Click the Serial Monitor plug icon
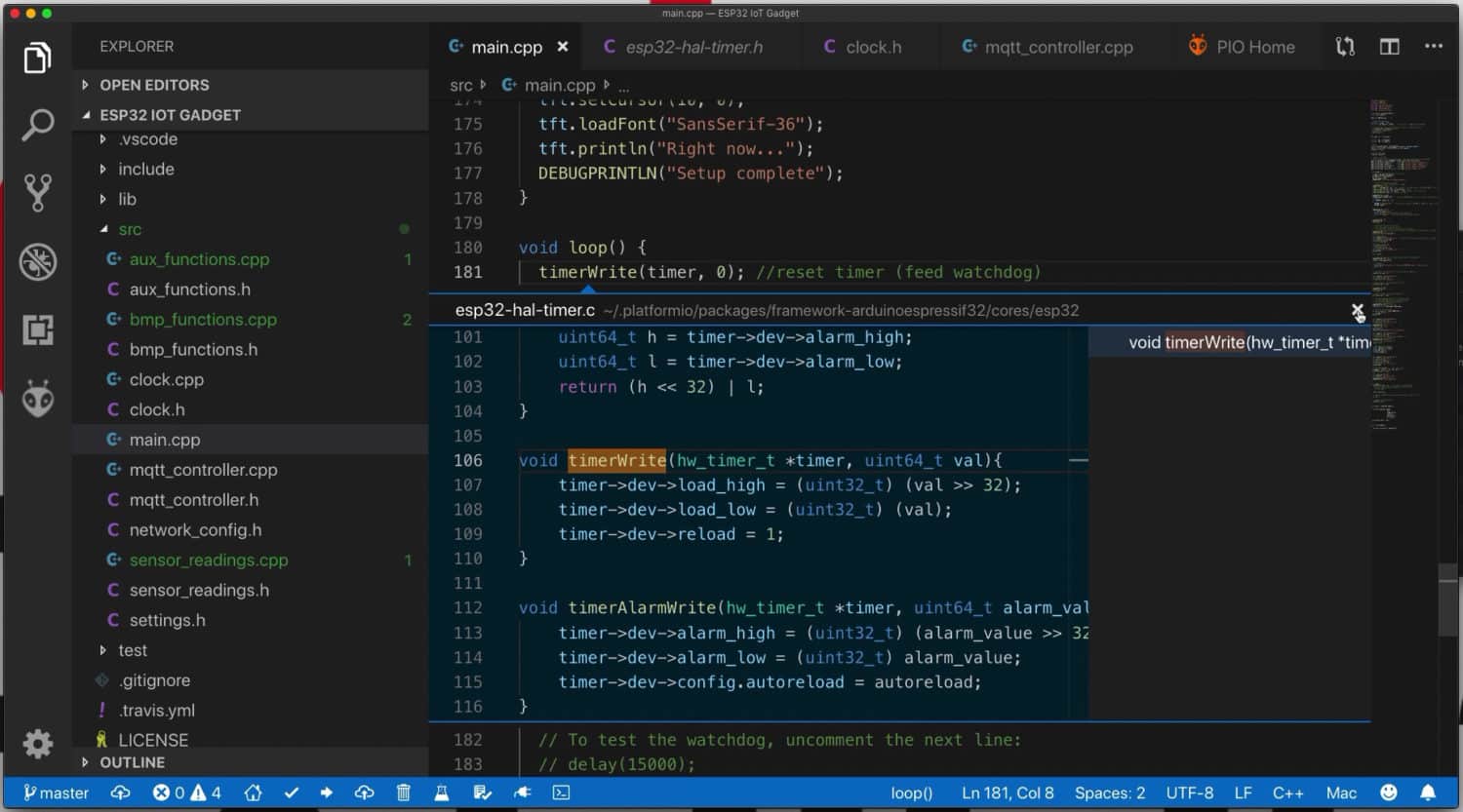The image size is (1463, 812). (x=522, y=793)
